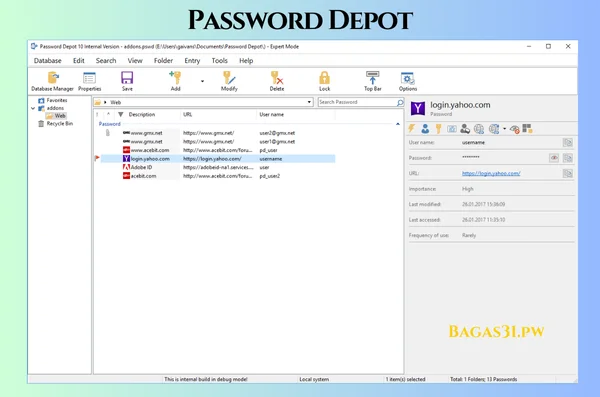
Task: Click the search magnifier icon
Action: (x=400, y=102)
